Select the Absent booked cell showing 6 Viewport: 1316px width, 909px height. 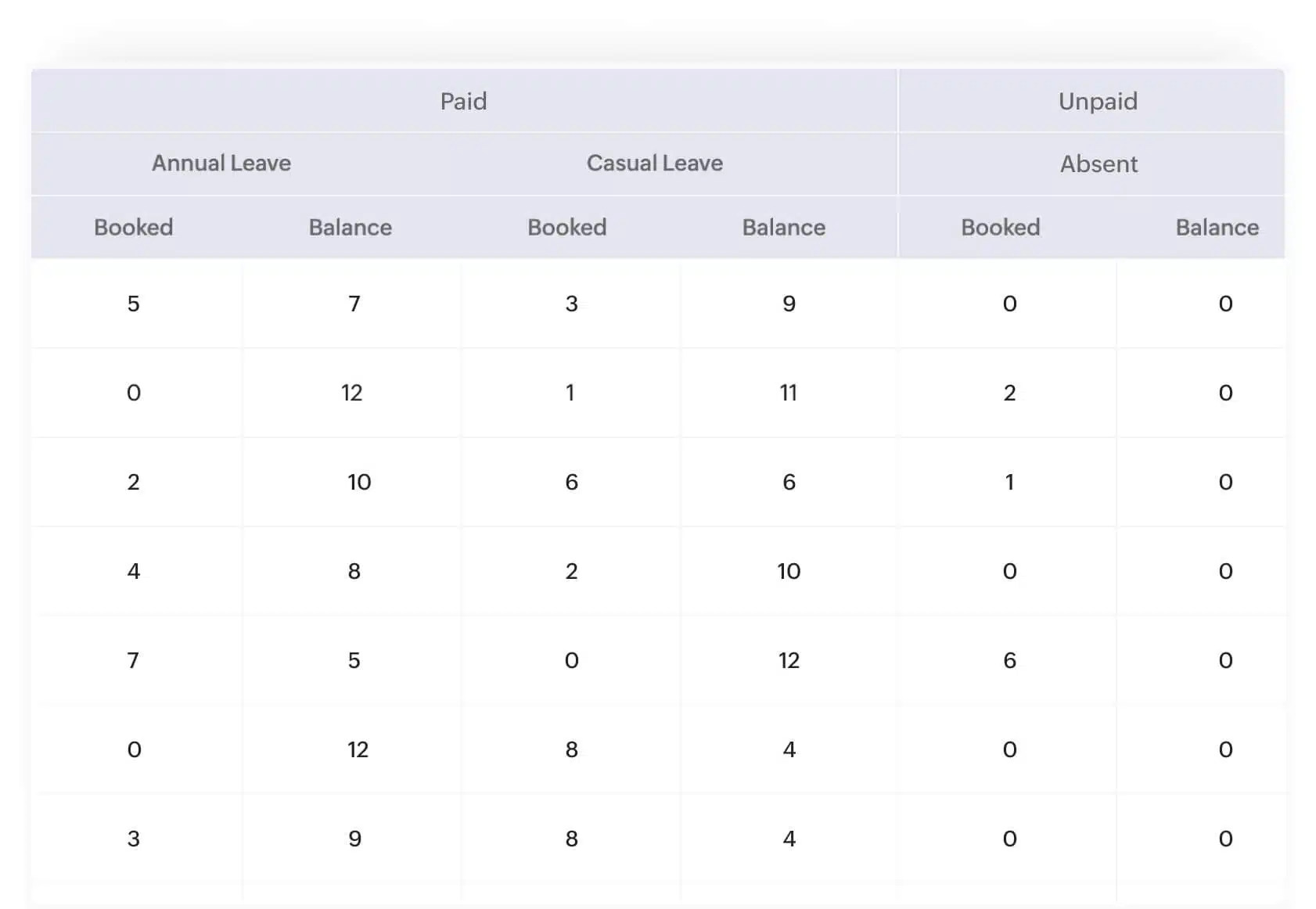point(1010,660)
